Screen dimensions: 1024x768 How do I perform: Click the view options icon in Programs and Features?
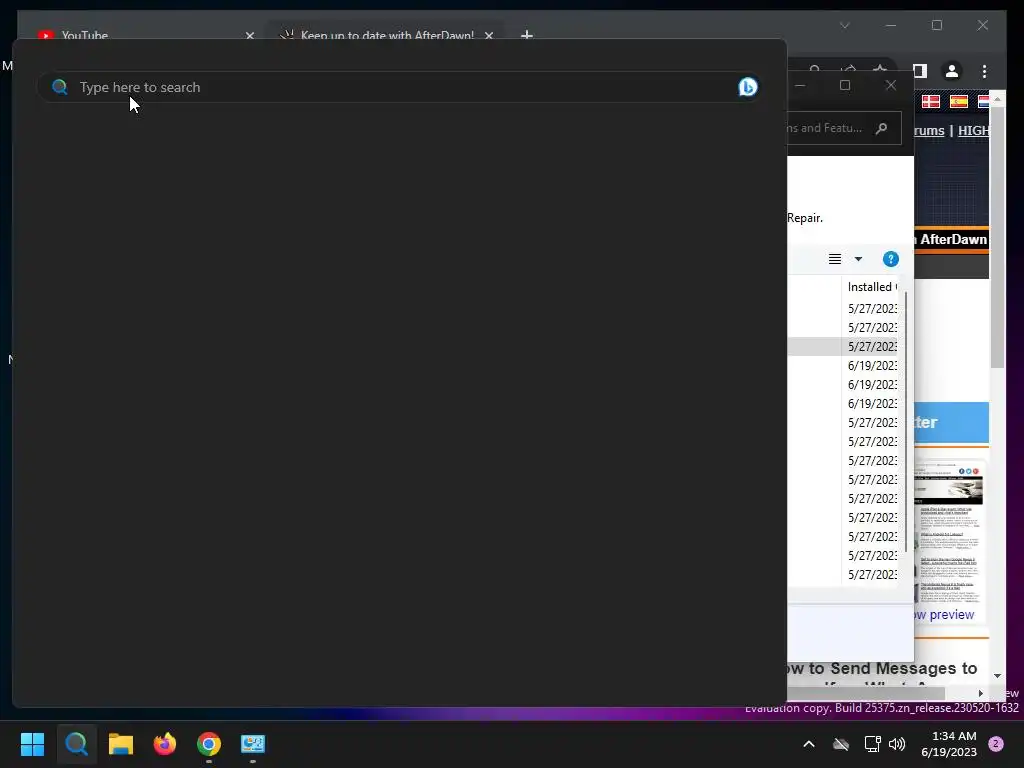[x=835, y=259]
